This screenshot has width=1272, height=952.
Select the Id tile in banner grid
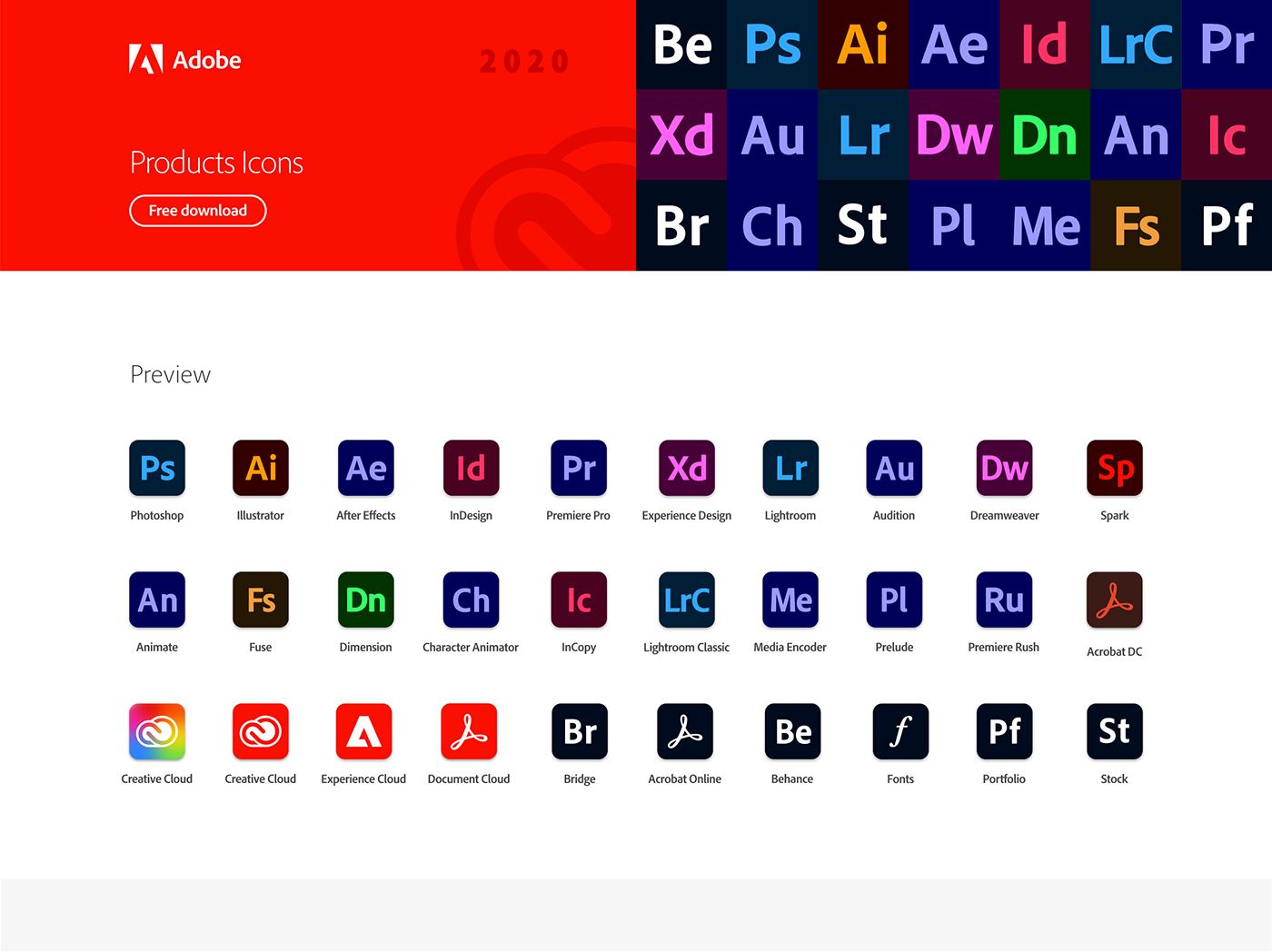pyautogui.click(x=1045, y=45)
